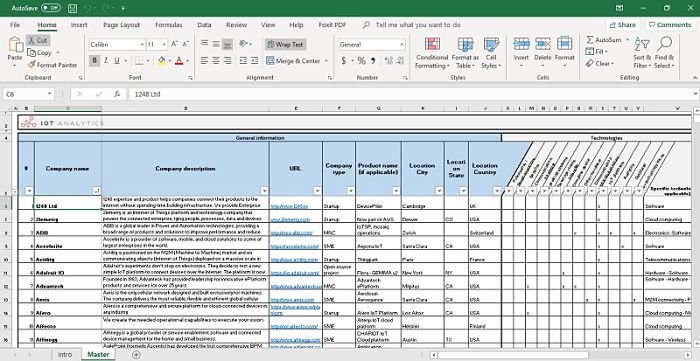Click Merge & Center button

tap(293, 61)
